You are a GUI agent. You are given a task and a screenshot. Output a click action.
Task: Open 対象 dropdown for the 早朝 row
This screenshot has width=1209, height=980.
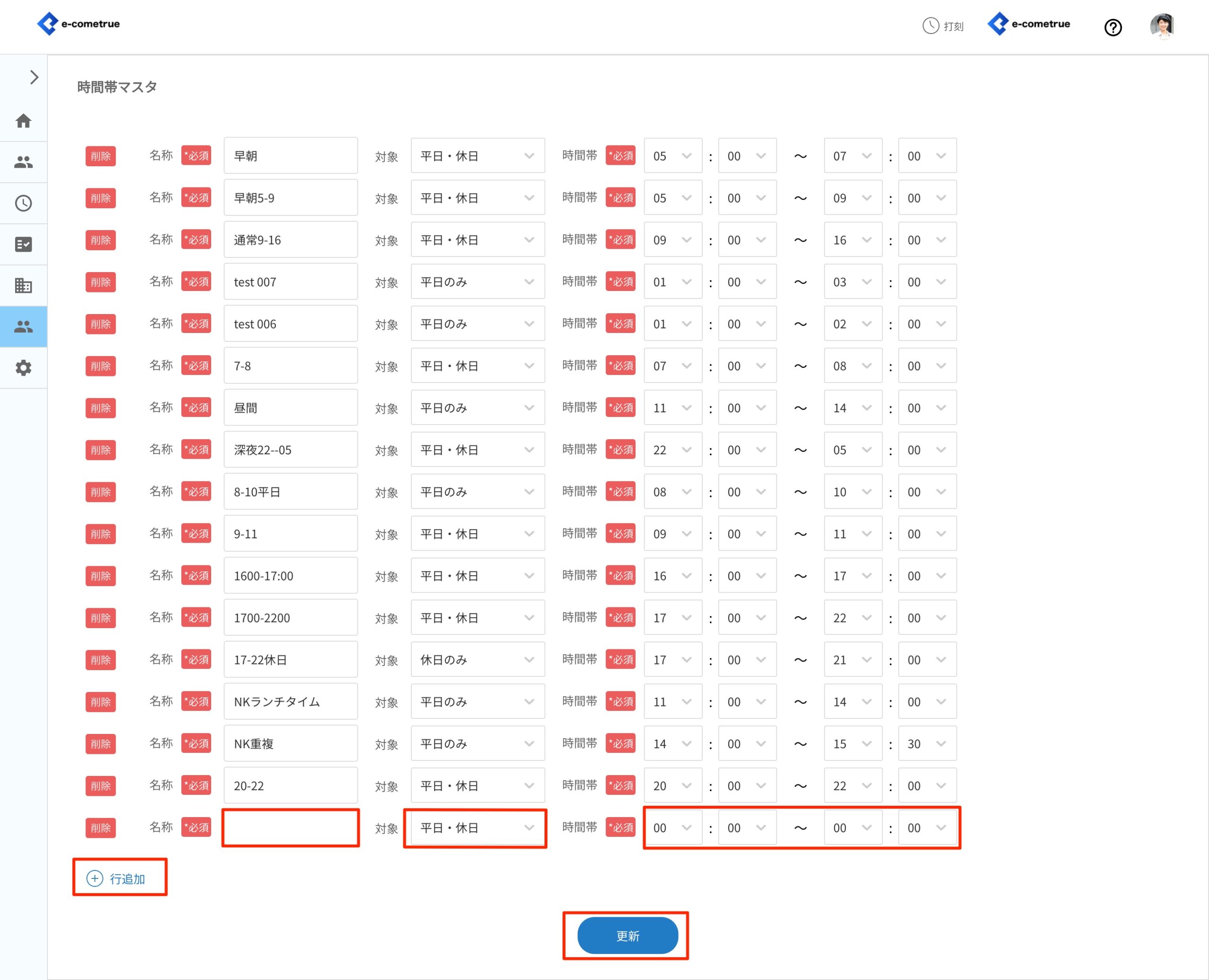point(477,156)
